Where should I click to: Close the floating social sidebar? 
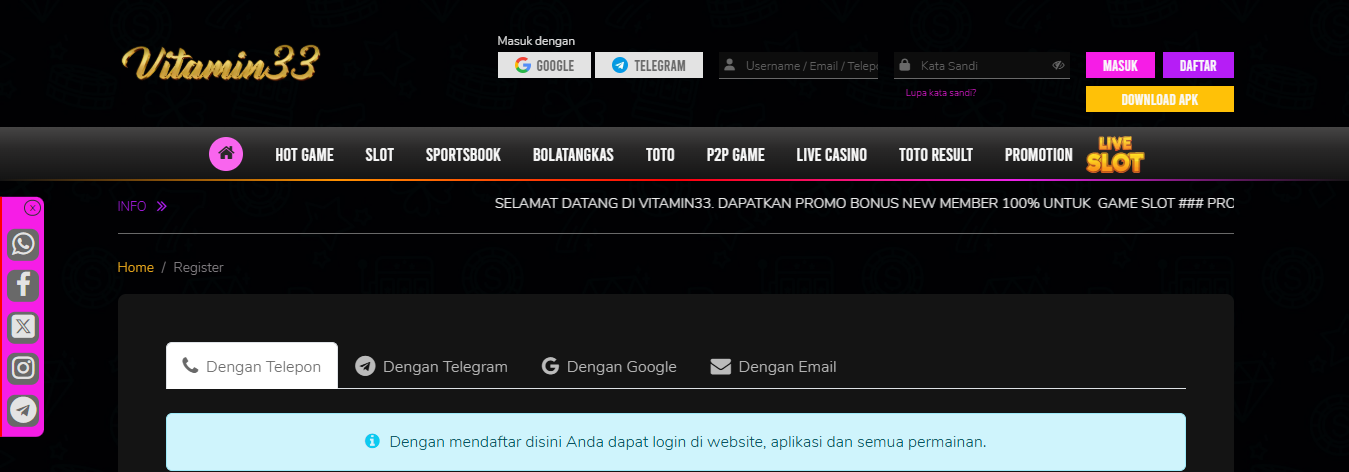32,208
